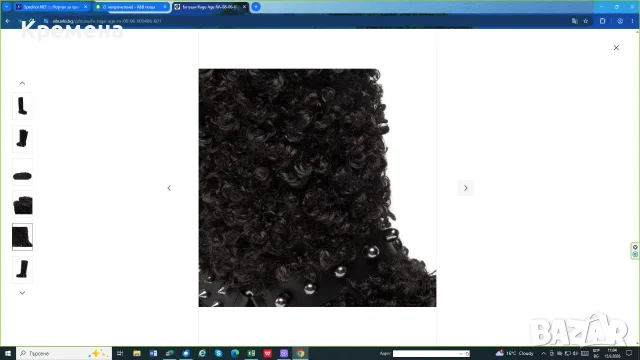Select first boot thumbnail, side view
This screenshot has width=640, height=360.
click(x=22, y=106)
